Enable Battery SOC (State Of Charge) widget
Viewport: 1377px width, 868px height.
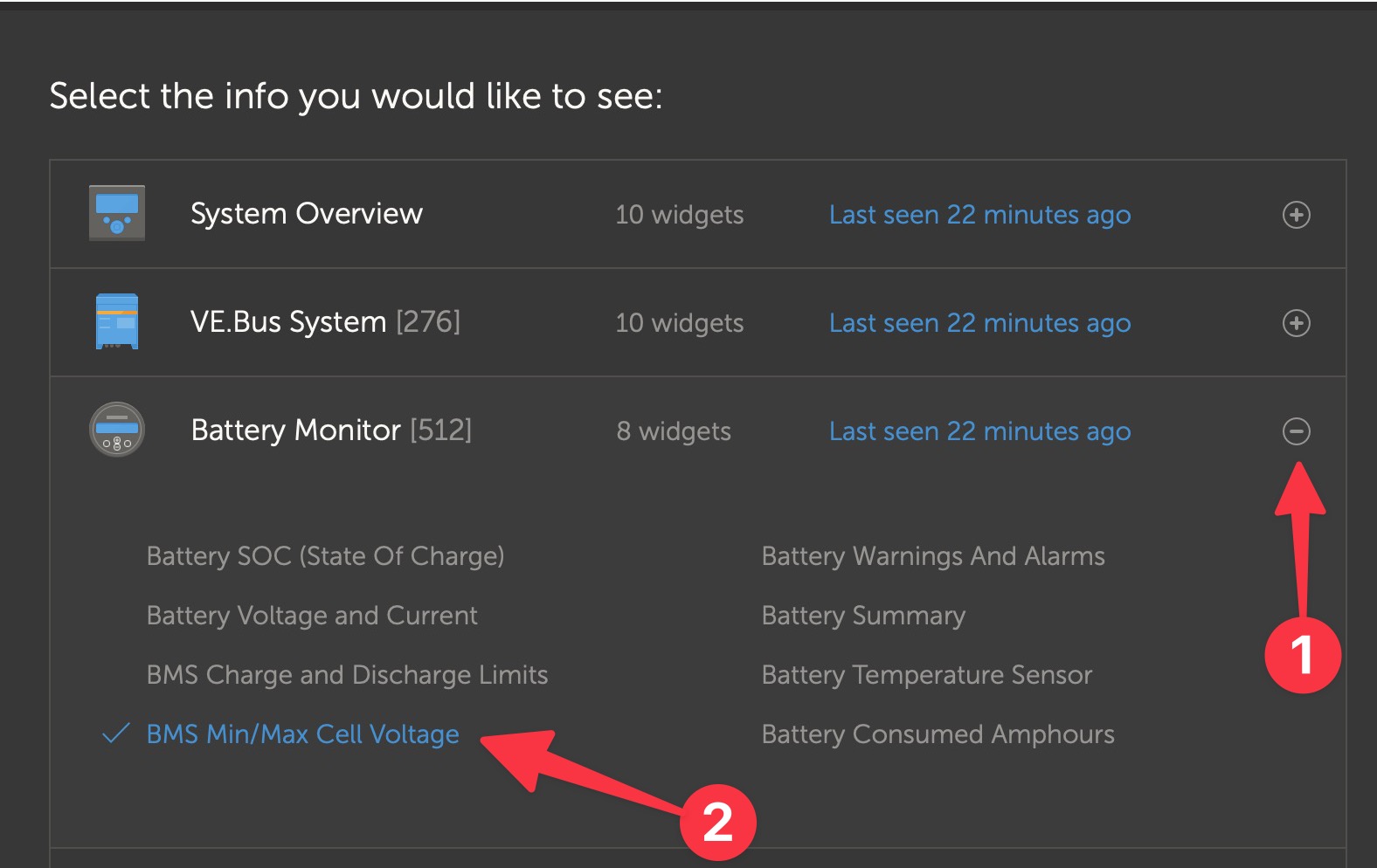tap(325, 556)
